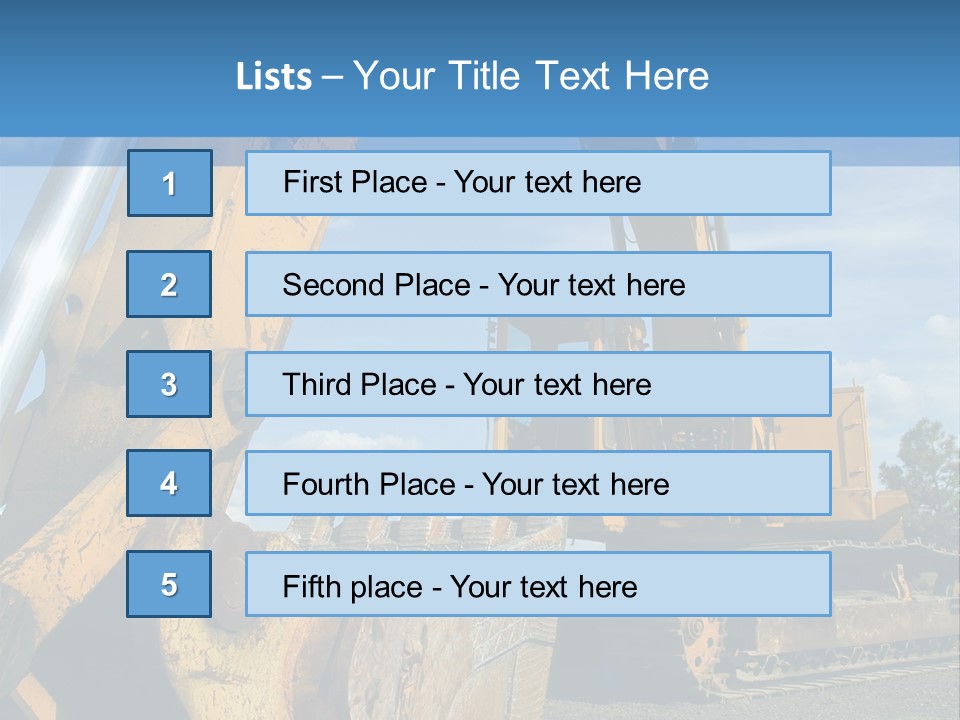Click the shiny hydraulic cylinder in the background

click(x=40, y=230)
